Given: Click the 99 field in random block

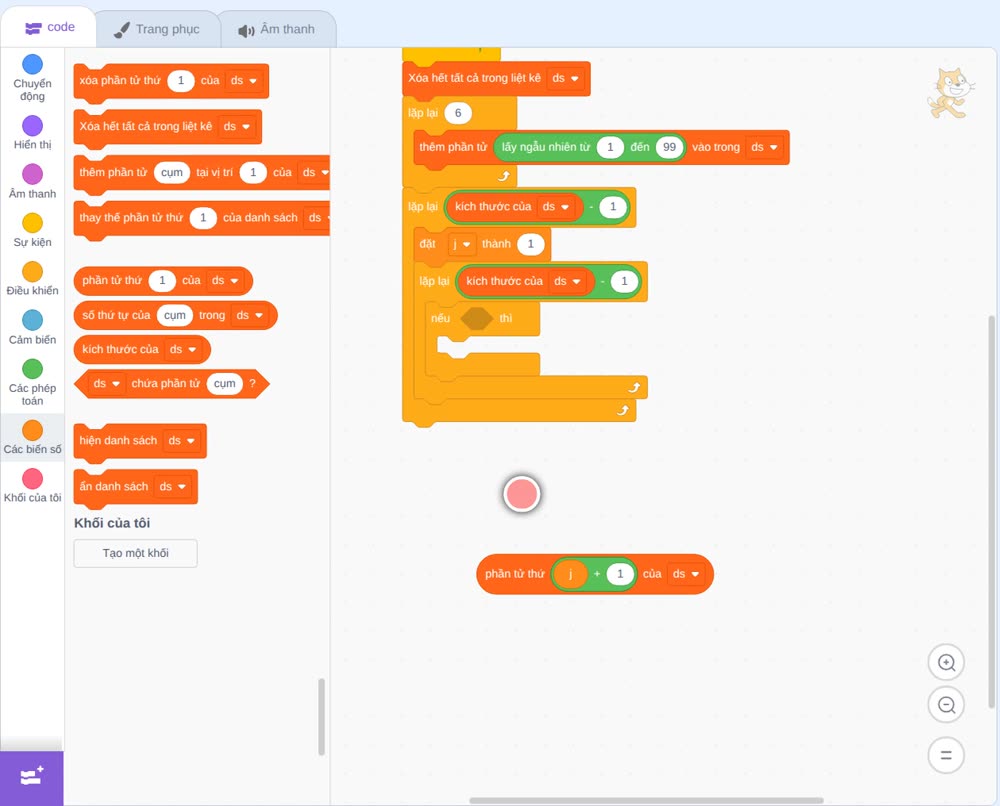Looking at the screenshot, I should [669, 147].
